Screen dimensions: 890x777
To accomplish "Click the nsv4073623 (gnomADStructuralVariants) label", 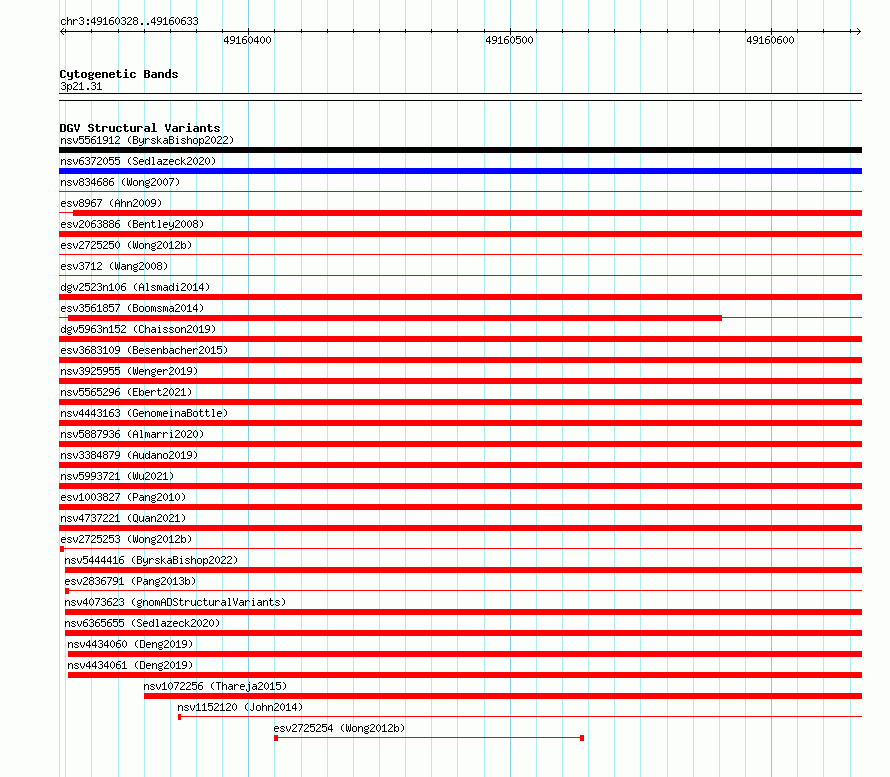I will 175,602.
